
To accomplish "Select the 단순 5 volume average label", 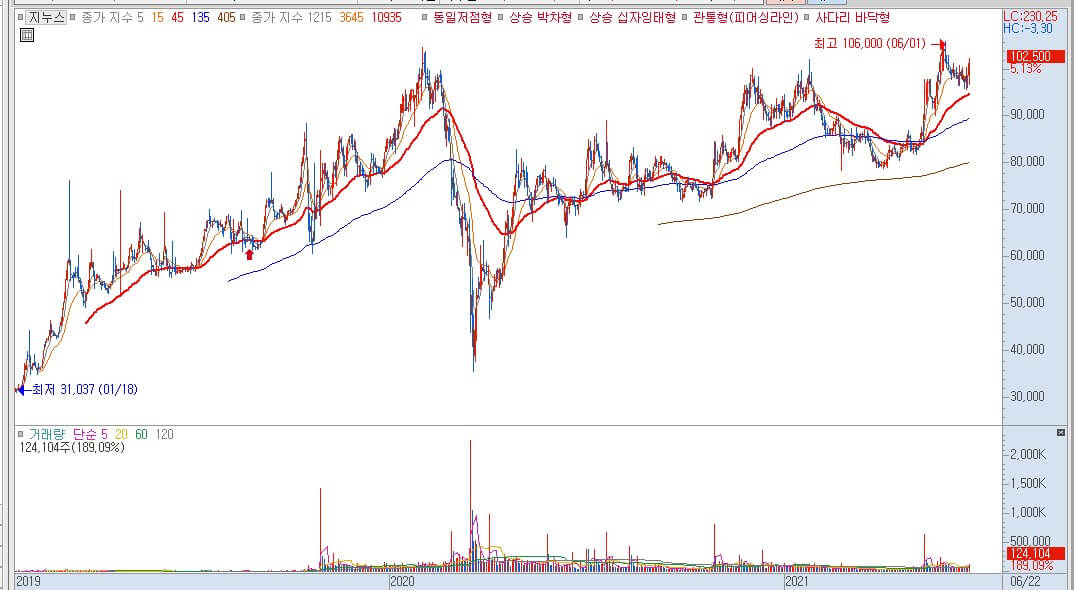I will [90, 434].
